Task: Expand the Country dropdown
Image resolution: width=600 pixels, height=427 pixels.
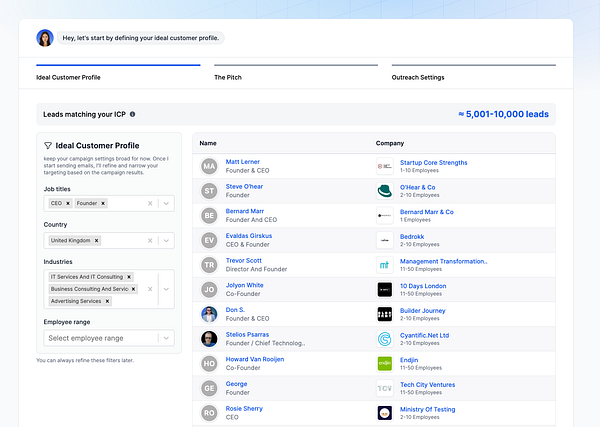Action: 166,241
